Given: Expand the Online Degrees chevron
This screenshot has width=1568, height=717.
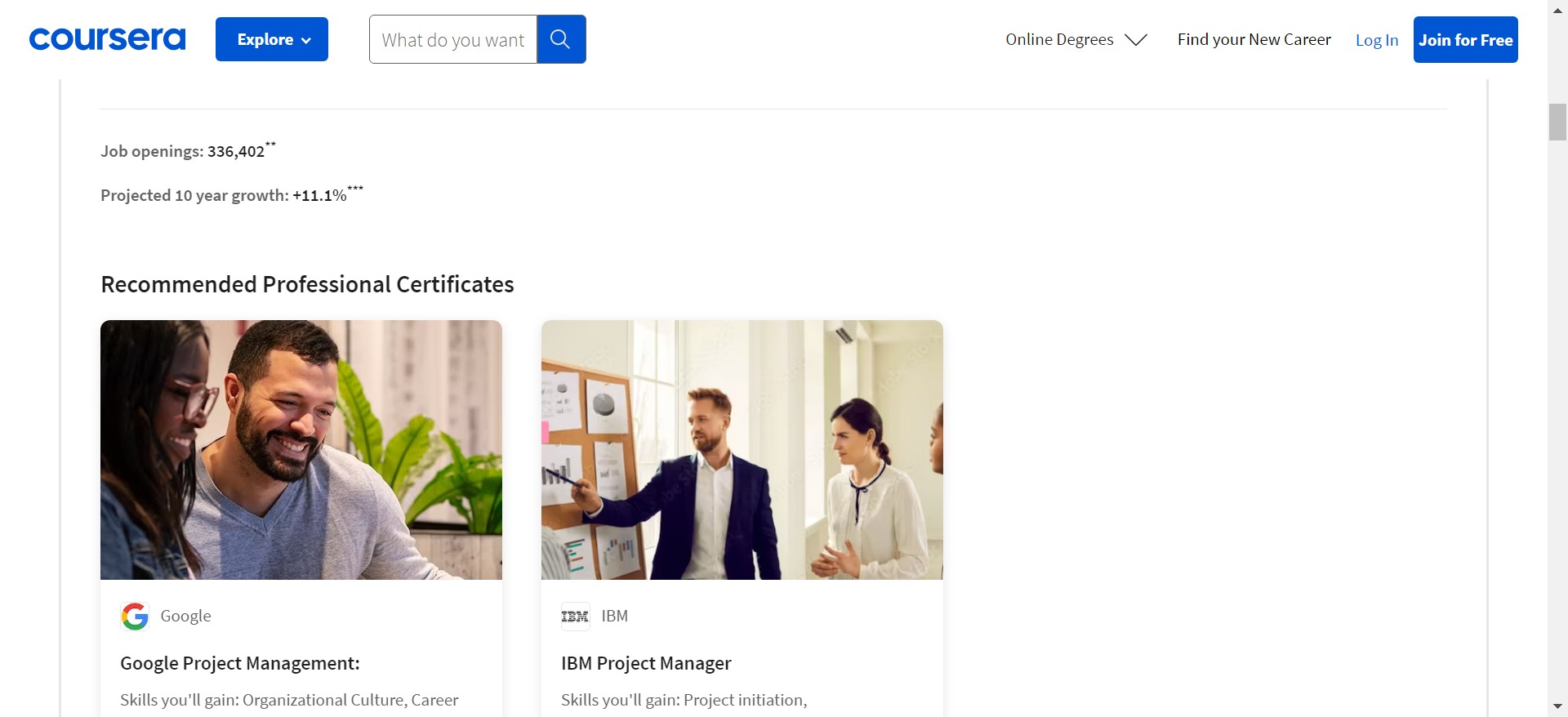Looking at the screenshot, I should (1136, 40).
